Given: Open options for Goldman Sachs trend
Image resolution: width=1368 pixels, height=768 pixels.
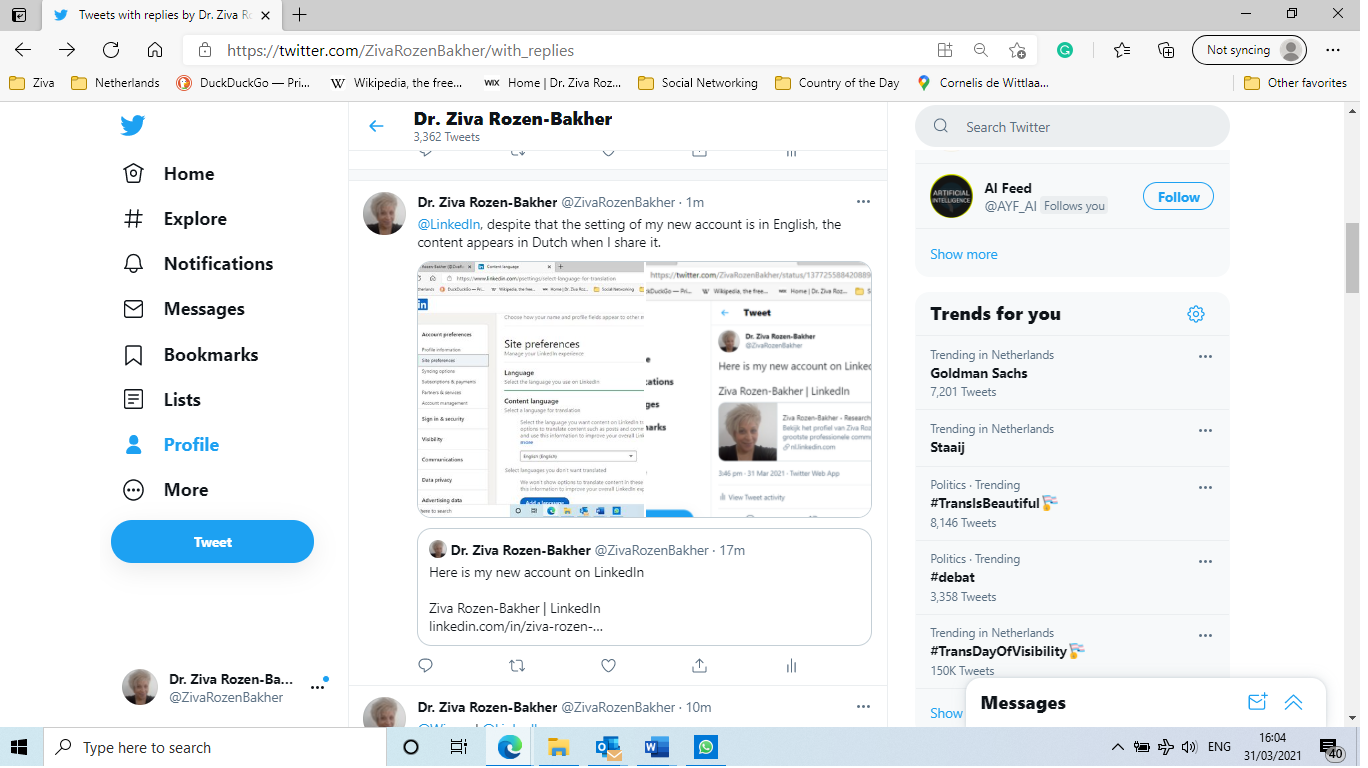Looking at the screenshot, I should [1205, 357].
